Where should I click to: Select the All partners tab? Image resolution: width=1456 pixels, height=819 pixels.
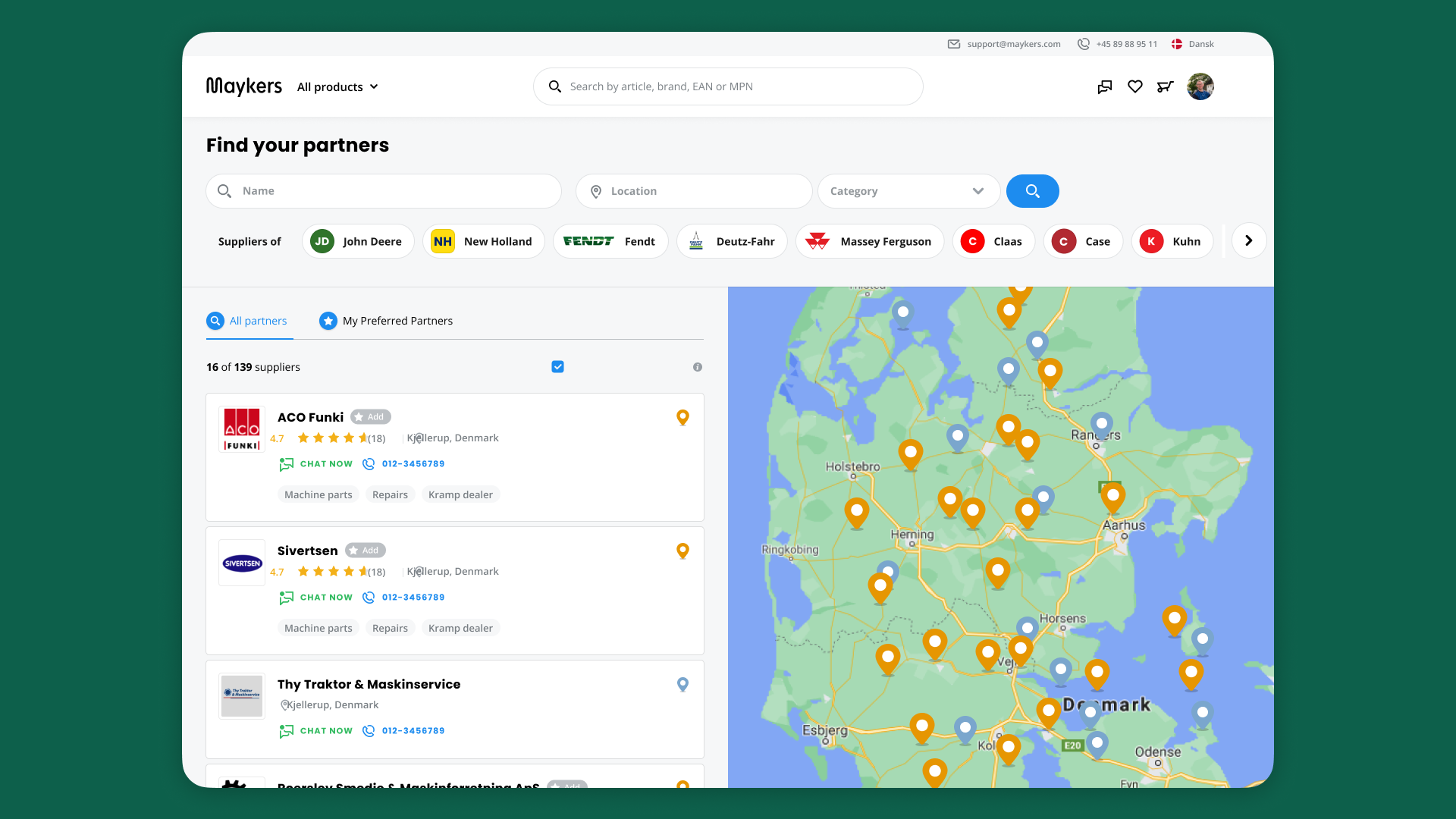point(247,321)
